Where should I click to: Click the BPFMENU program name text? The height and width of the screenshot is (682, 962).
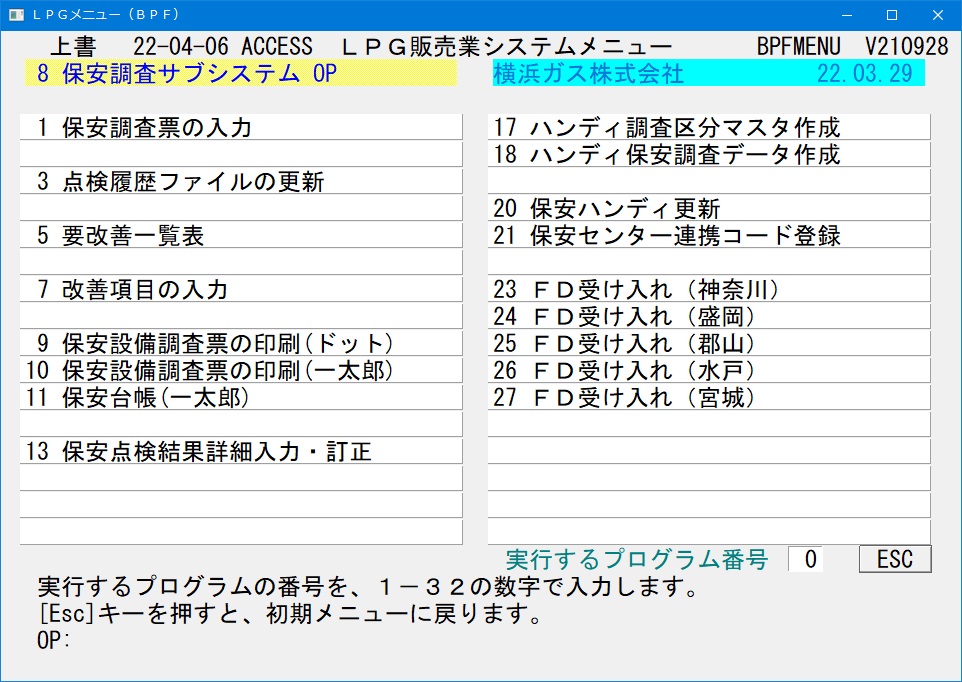tap(798, 47)
